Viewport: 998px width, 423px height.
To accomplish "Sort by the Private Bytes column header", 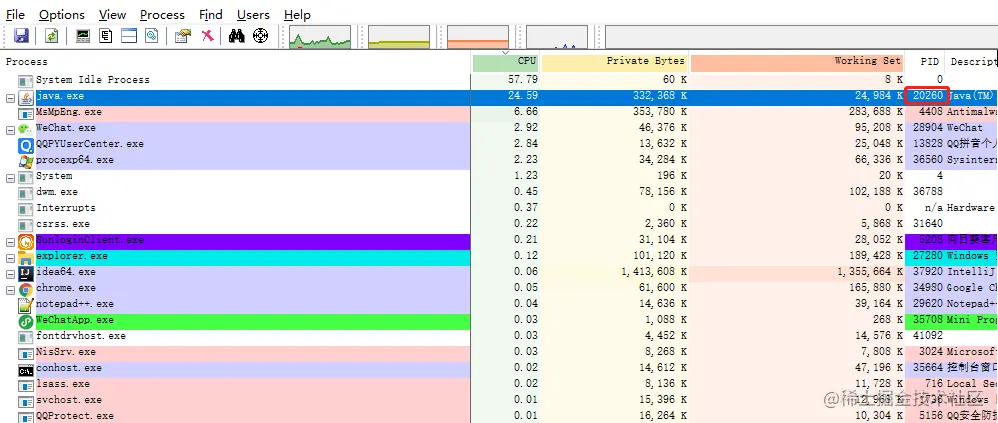I will tap(614, 62).
